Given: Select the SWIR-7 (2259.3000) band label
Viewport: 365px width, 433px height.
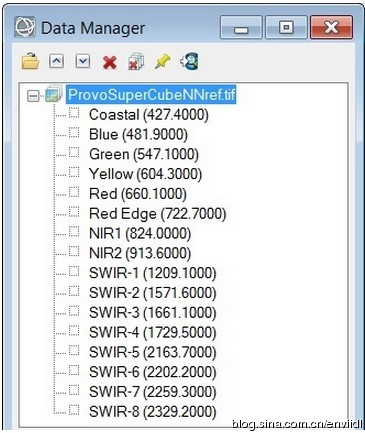Looking at the screenshot, I should click(x=153, y=392).
